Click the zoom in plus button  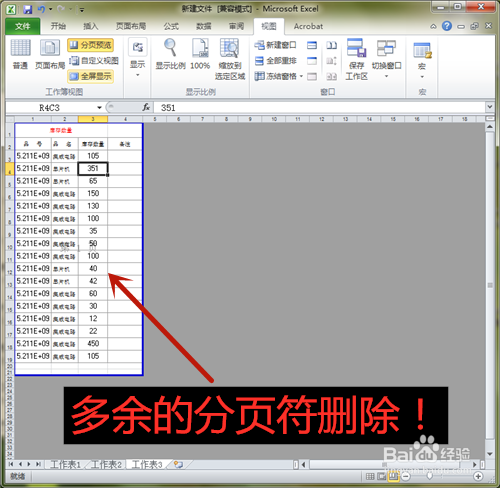tap(478, 477)
